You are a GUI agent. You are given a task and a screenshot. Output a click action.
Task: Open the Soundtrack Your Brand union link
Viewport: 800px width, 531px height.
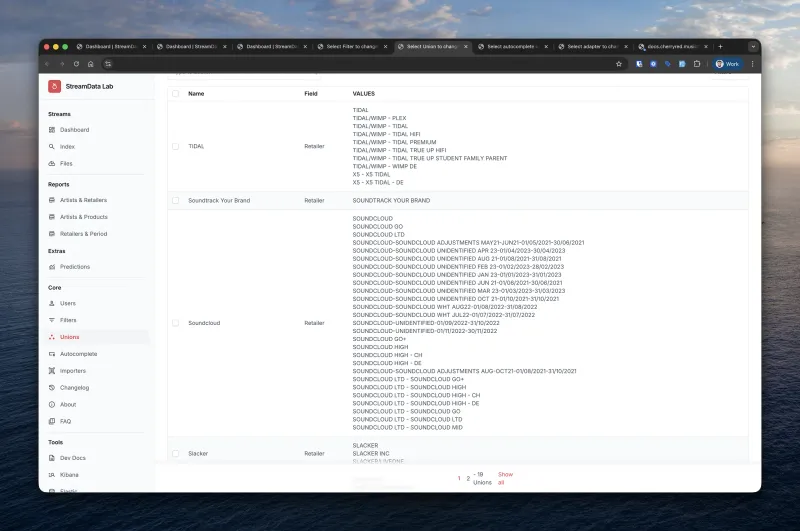pos(219,200)
